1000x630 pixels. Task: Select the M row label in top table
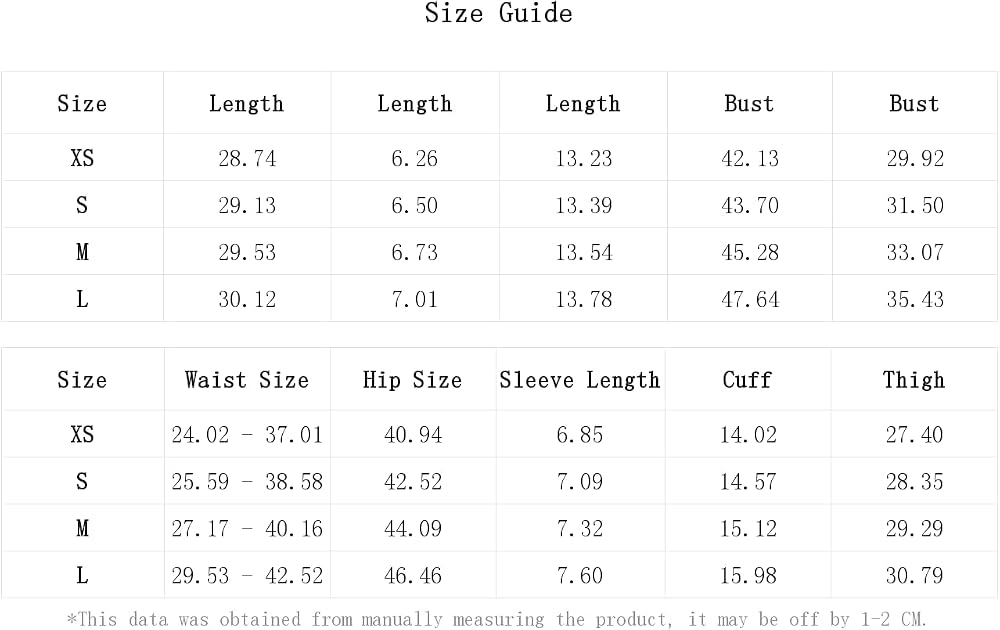[x=82, y=253]
